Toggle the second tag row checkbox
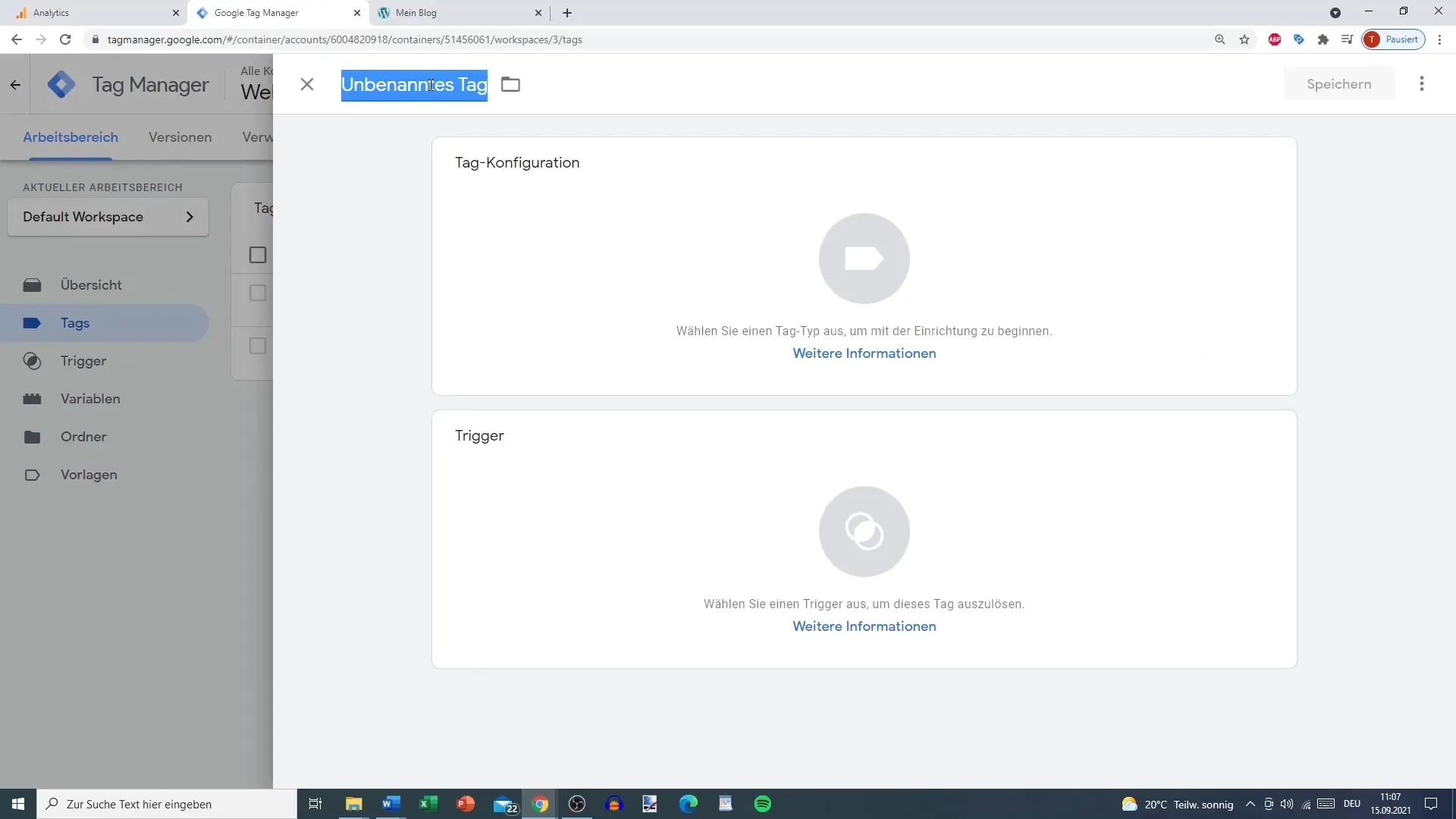The width and height of the screenshot is (1456, 819). pyautogui.click(x=258, y=346)
